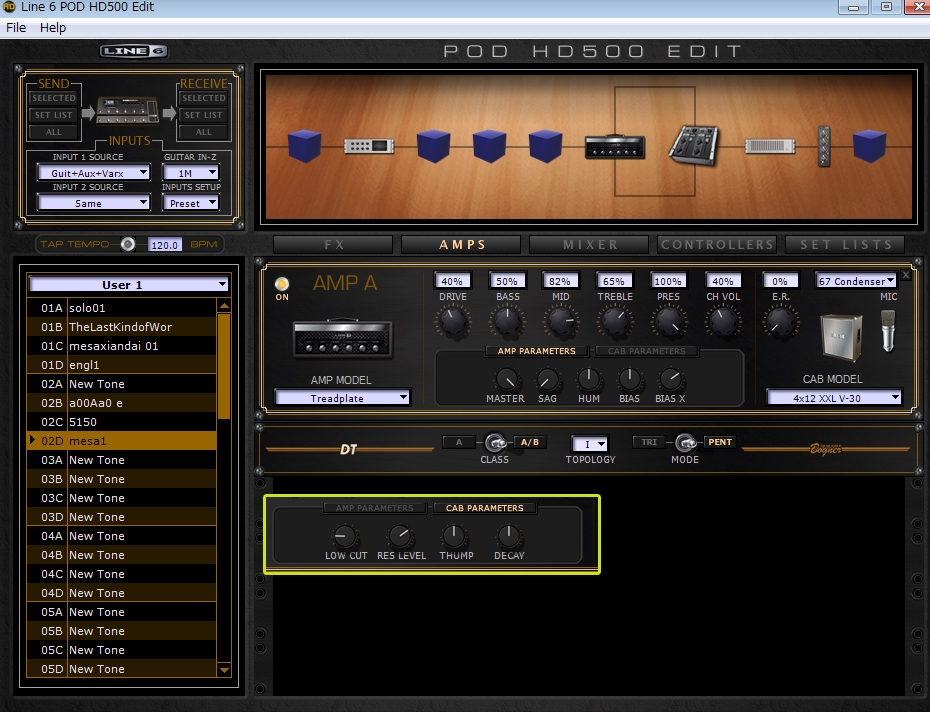Open the User 1 set list dropdown
This screenshot has height=712, width=930.
[129, 284]
